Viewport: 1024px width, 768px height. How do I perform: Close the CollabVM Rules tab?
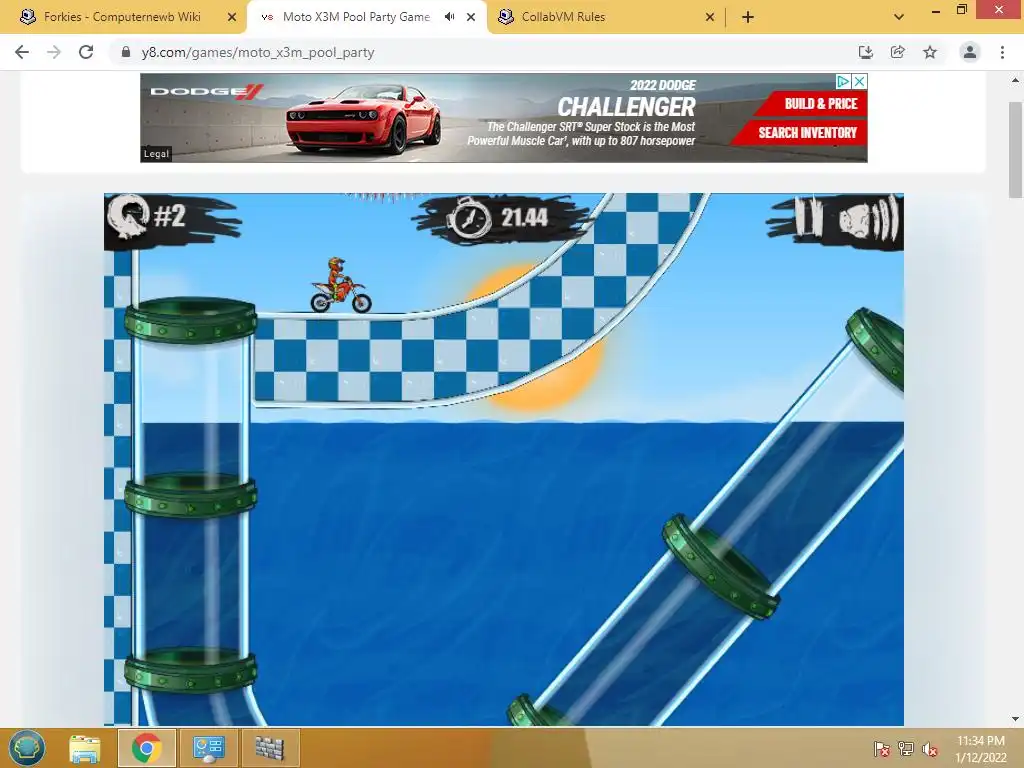[x=710, y=18]
